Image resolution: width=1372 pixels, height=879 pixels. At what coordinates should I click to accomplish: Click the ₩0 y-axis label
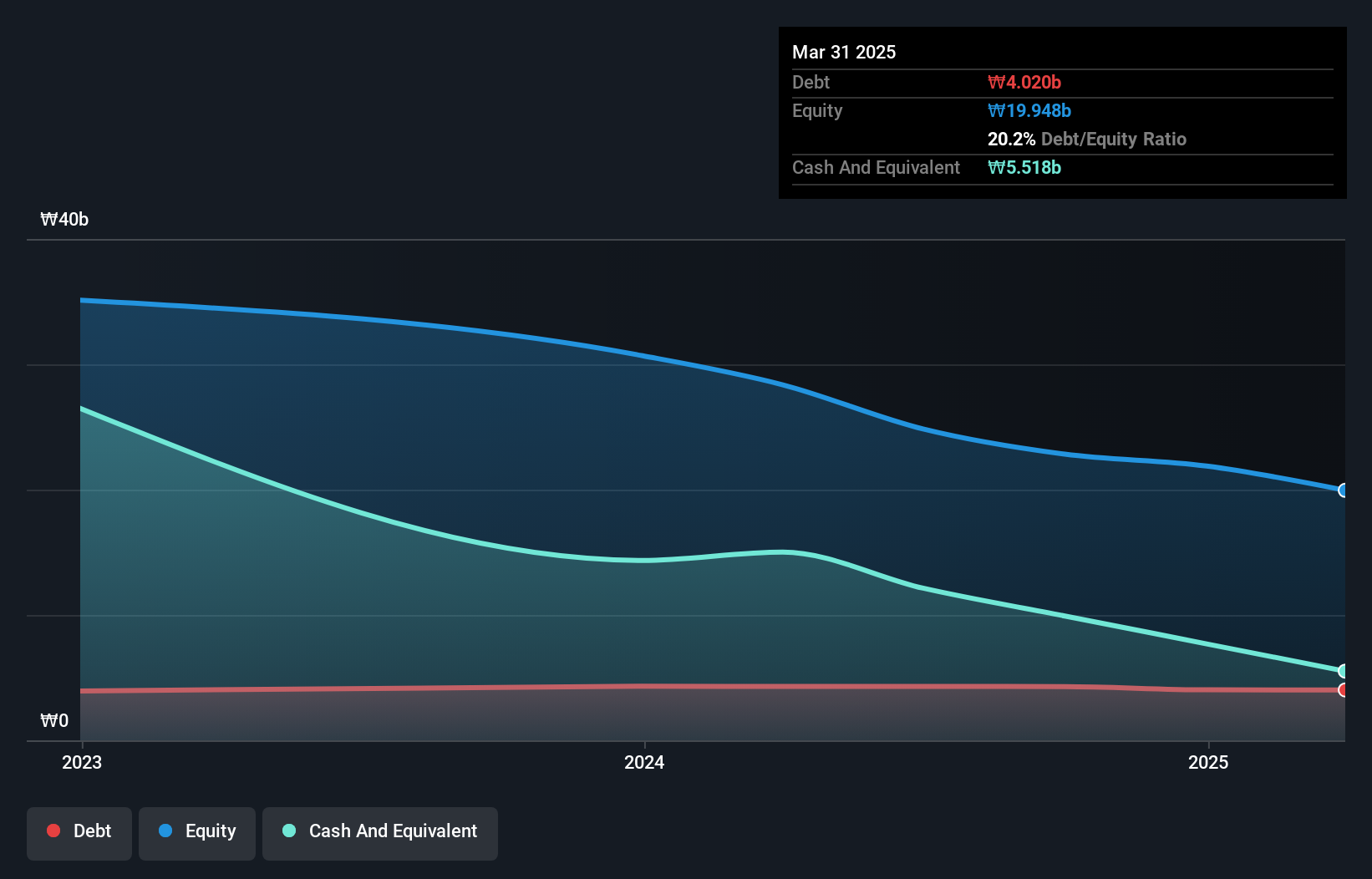[54, 720]
